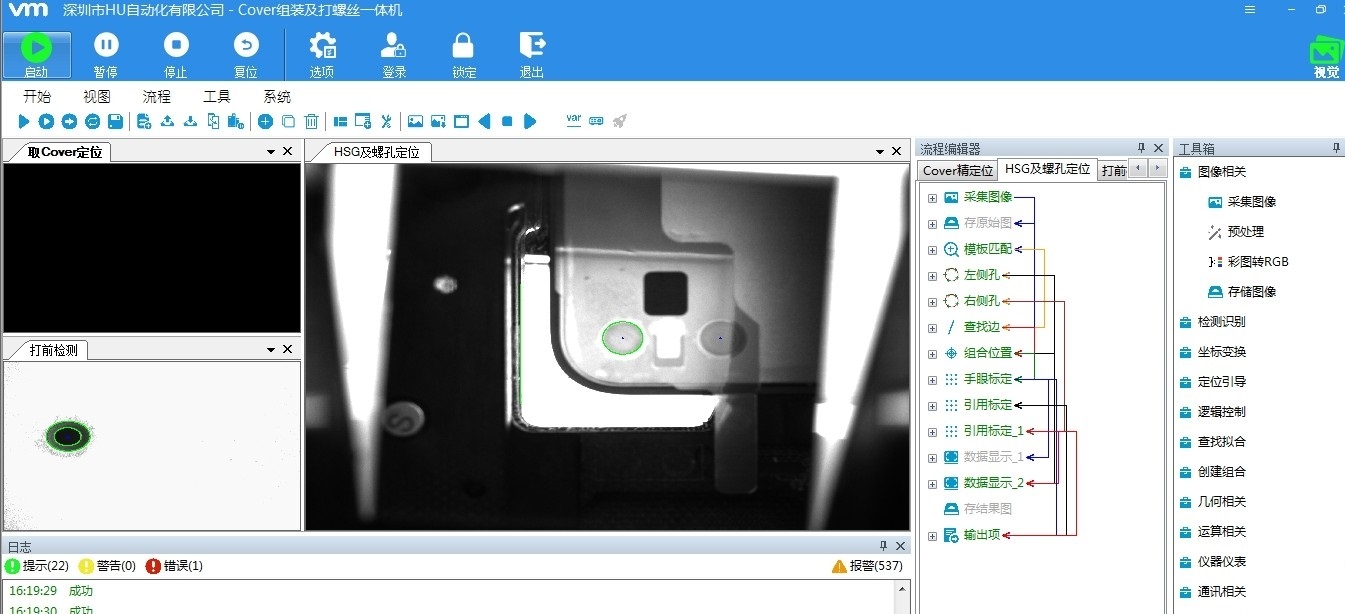Open the 系统 menu

(277, 97)
